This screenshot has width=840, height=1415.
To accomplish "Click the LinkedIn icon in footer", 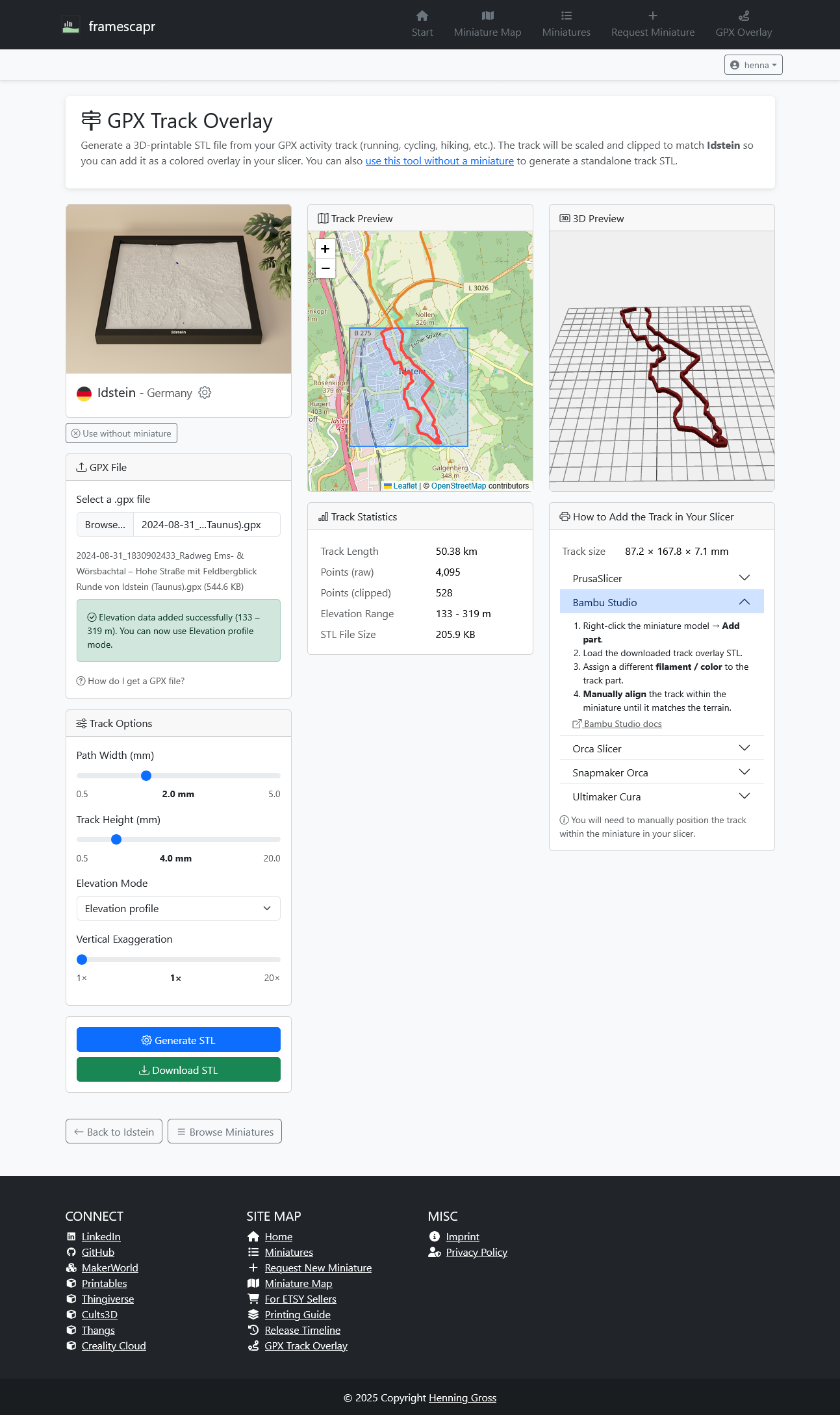I will tap(71, 1236).
